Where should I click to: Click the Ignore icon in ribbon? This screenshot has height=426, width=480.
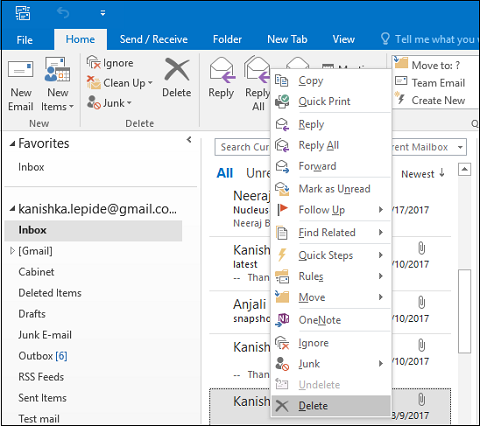coord(93,62)
